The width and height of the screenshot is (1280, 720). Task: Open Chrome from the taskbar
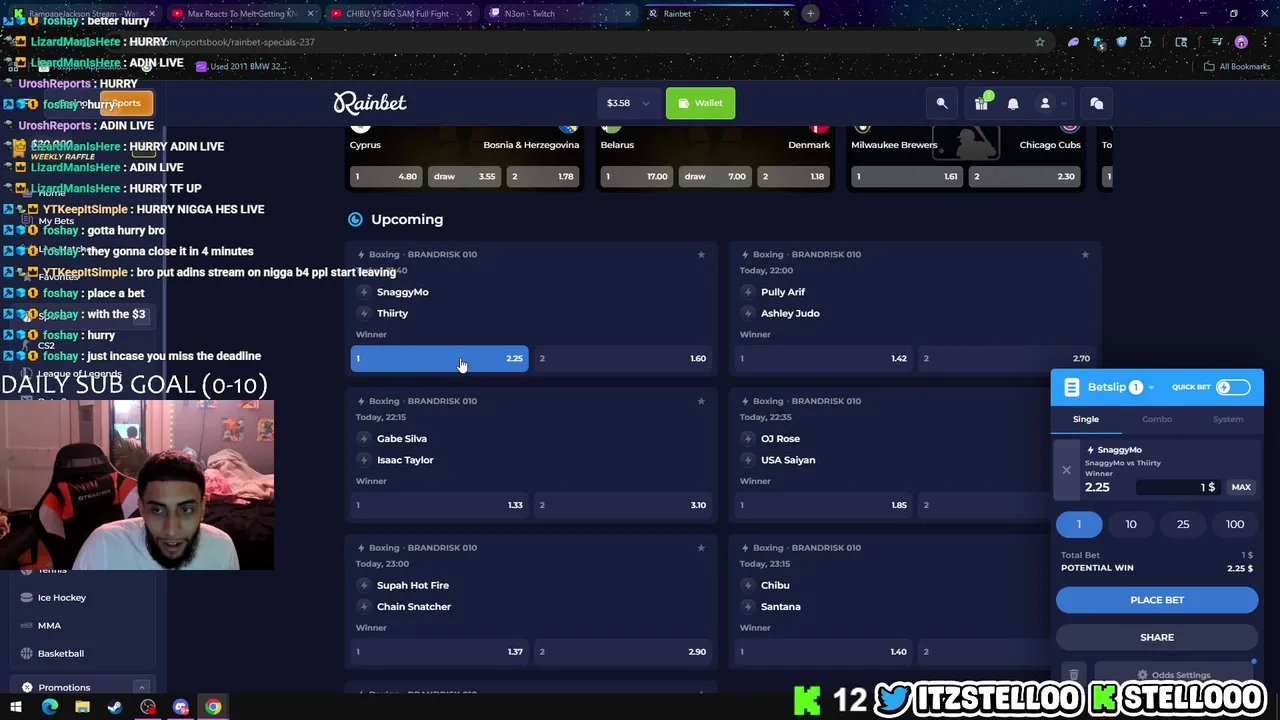[x=213, y=707]
